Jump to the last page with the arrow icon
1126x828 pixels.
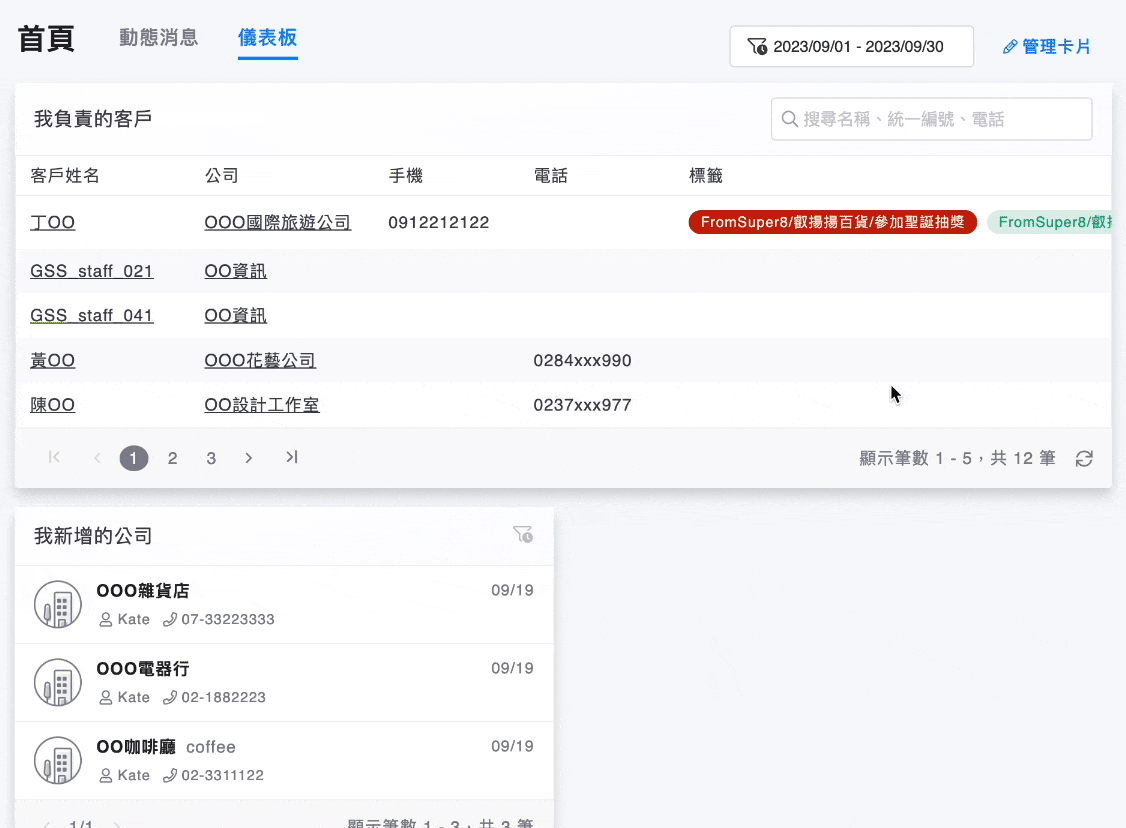coord(291,457)
